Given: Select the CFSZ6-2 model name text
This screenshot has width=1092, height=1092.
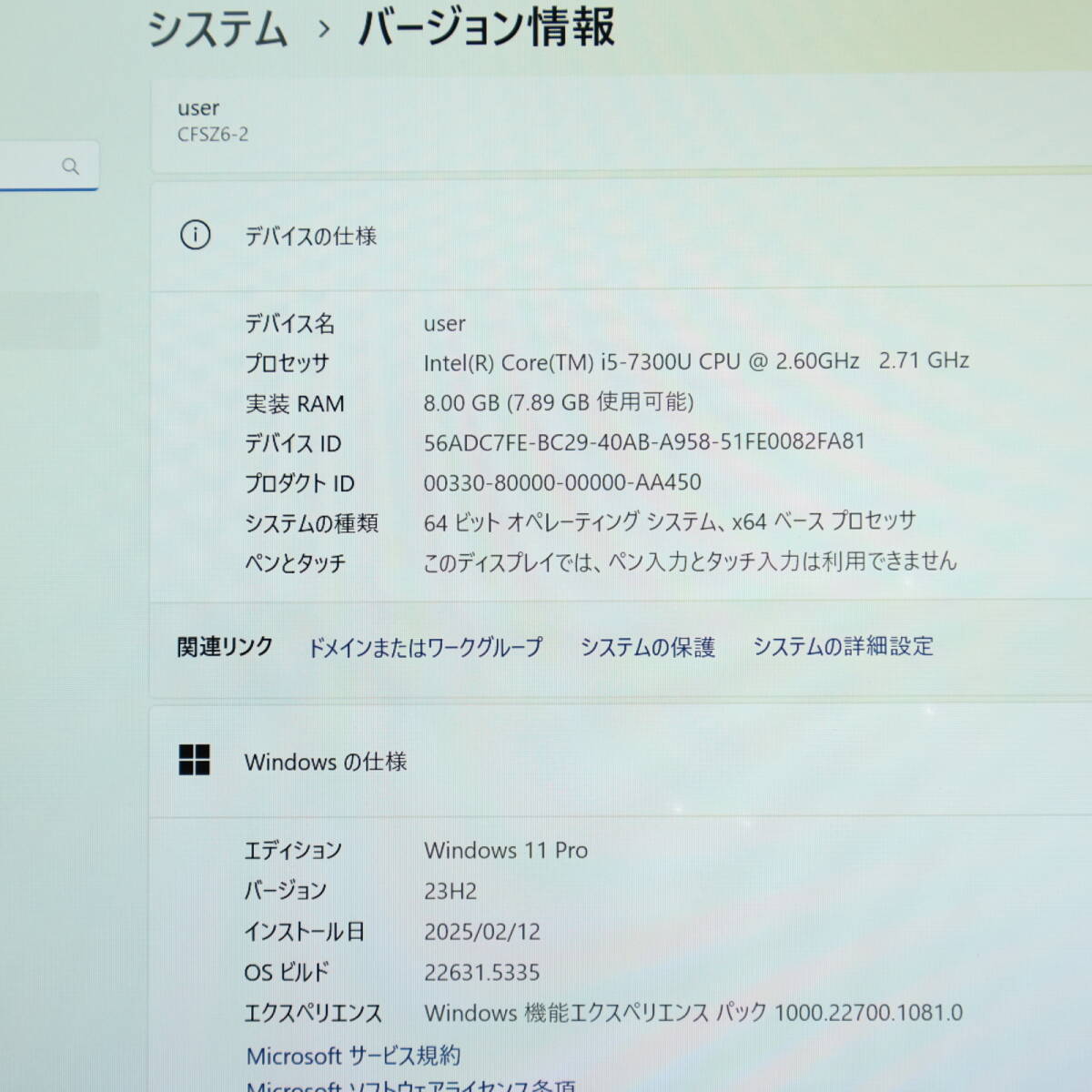Looking at the screenshot, I should [x=212, y=135].
